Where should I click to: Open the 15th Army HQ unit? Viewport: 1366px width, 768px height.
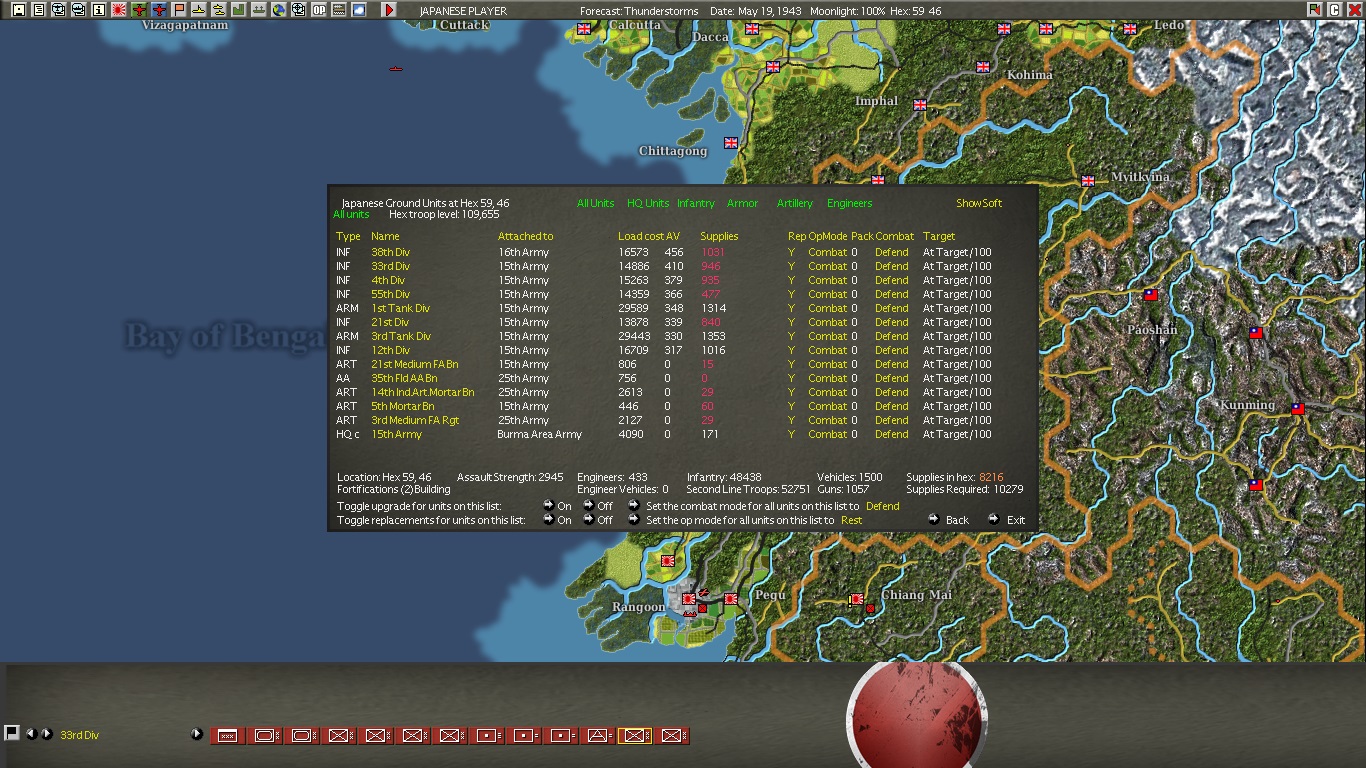coord(397,435)
